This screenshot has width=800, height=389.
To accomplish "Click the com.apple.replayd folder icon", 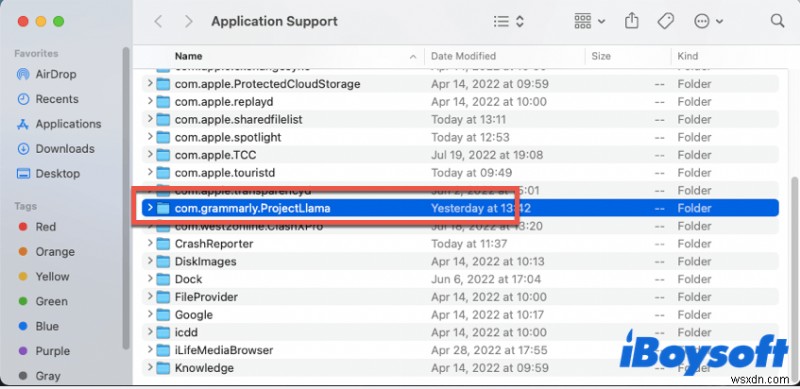I will coord(163,102).
